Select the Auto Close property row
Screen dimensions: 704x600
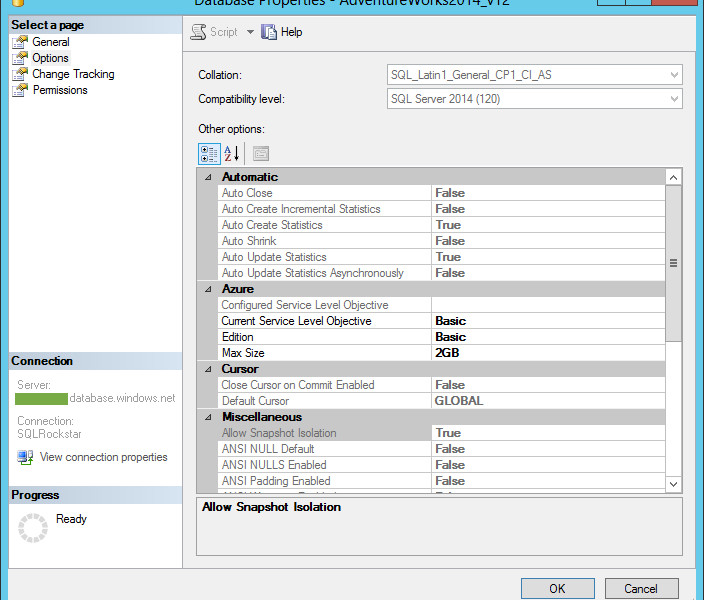442,193
